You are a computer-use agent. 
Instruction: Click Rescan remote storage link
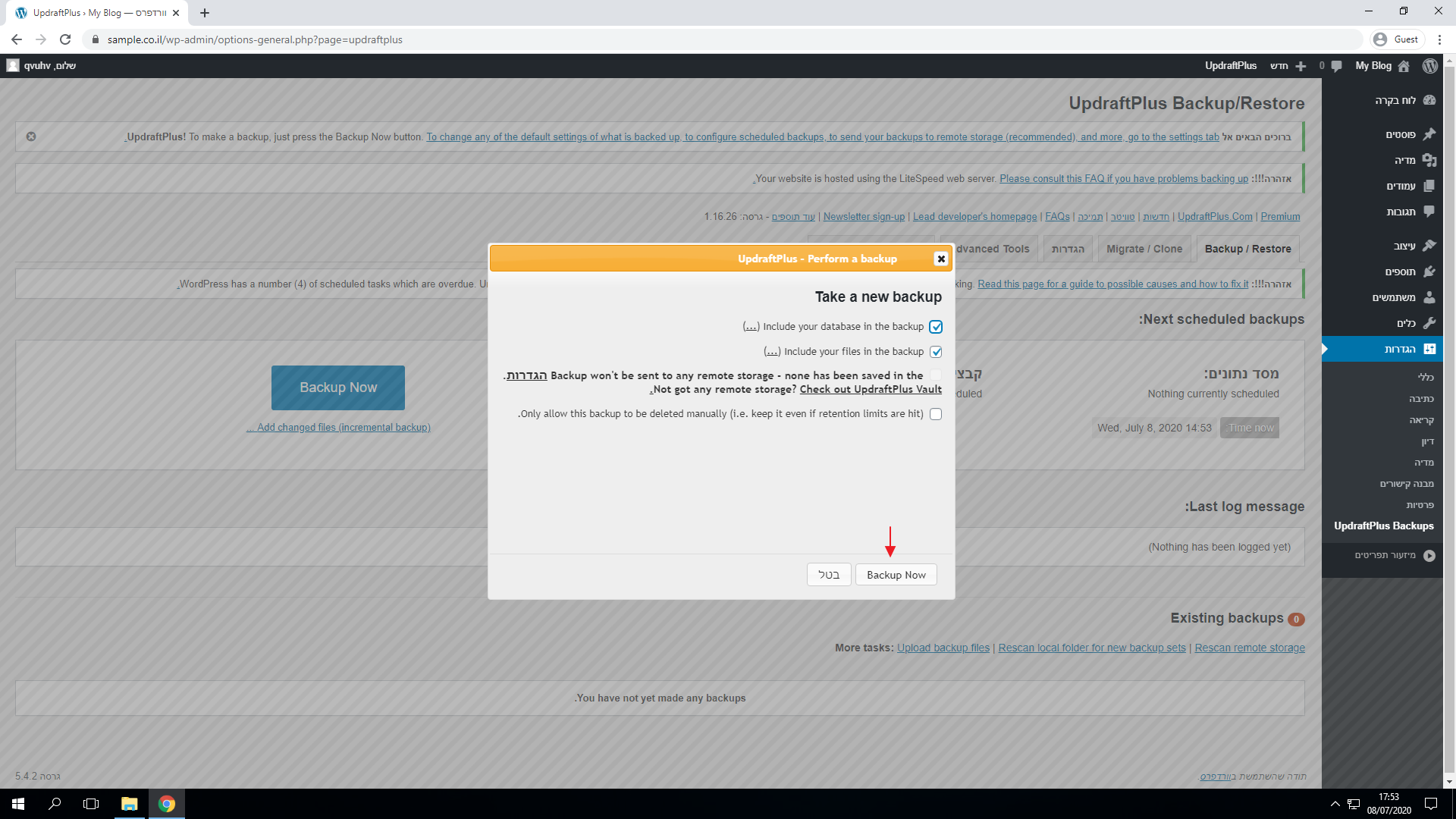point(1249,648)
